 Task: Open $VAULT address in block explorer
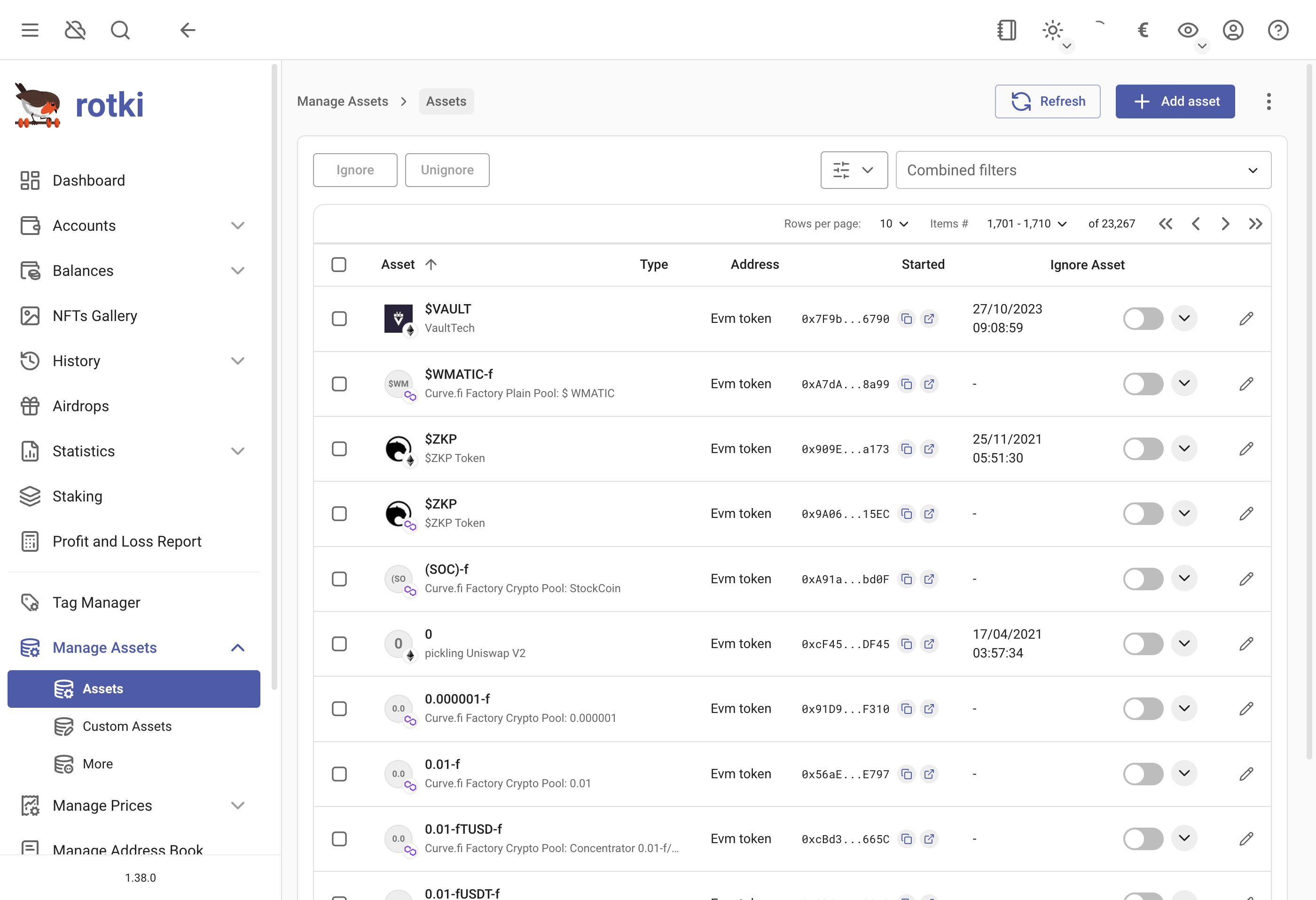(929, 318)
